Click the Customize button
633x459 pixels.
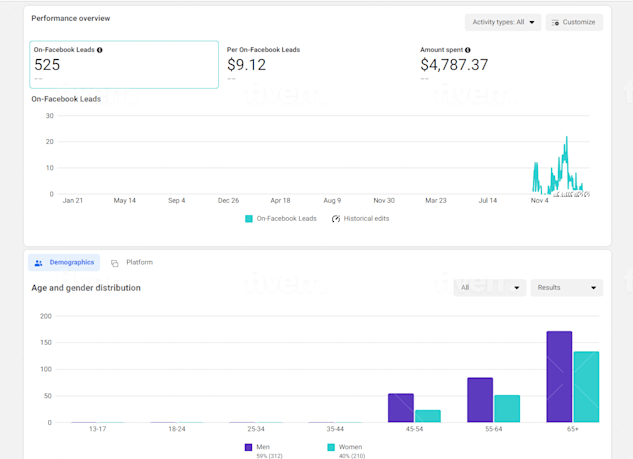[x=574, y=22]
